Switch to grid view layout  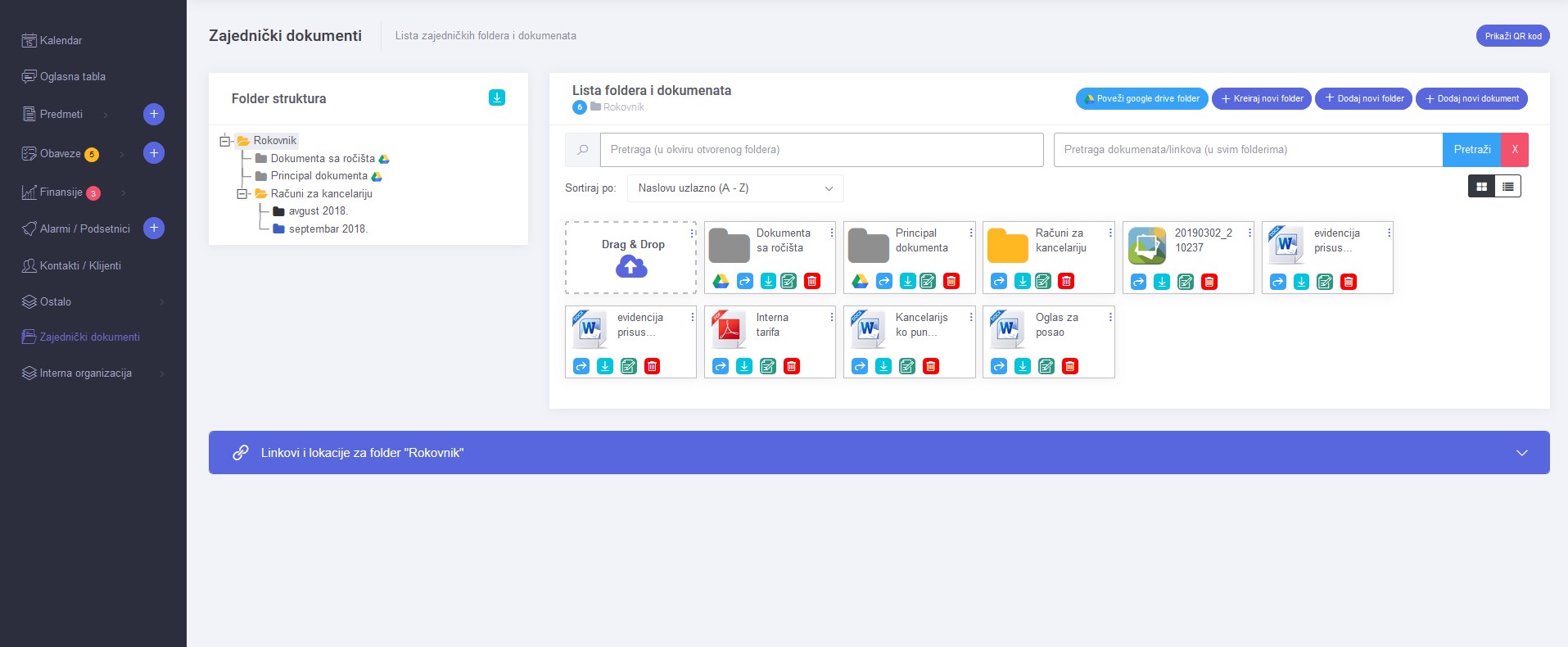pyautogui.click(x=1481, y=187)
